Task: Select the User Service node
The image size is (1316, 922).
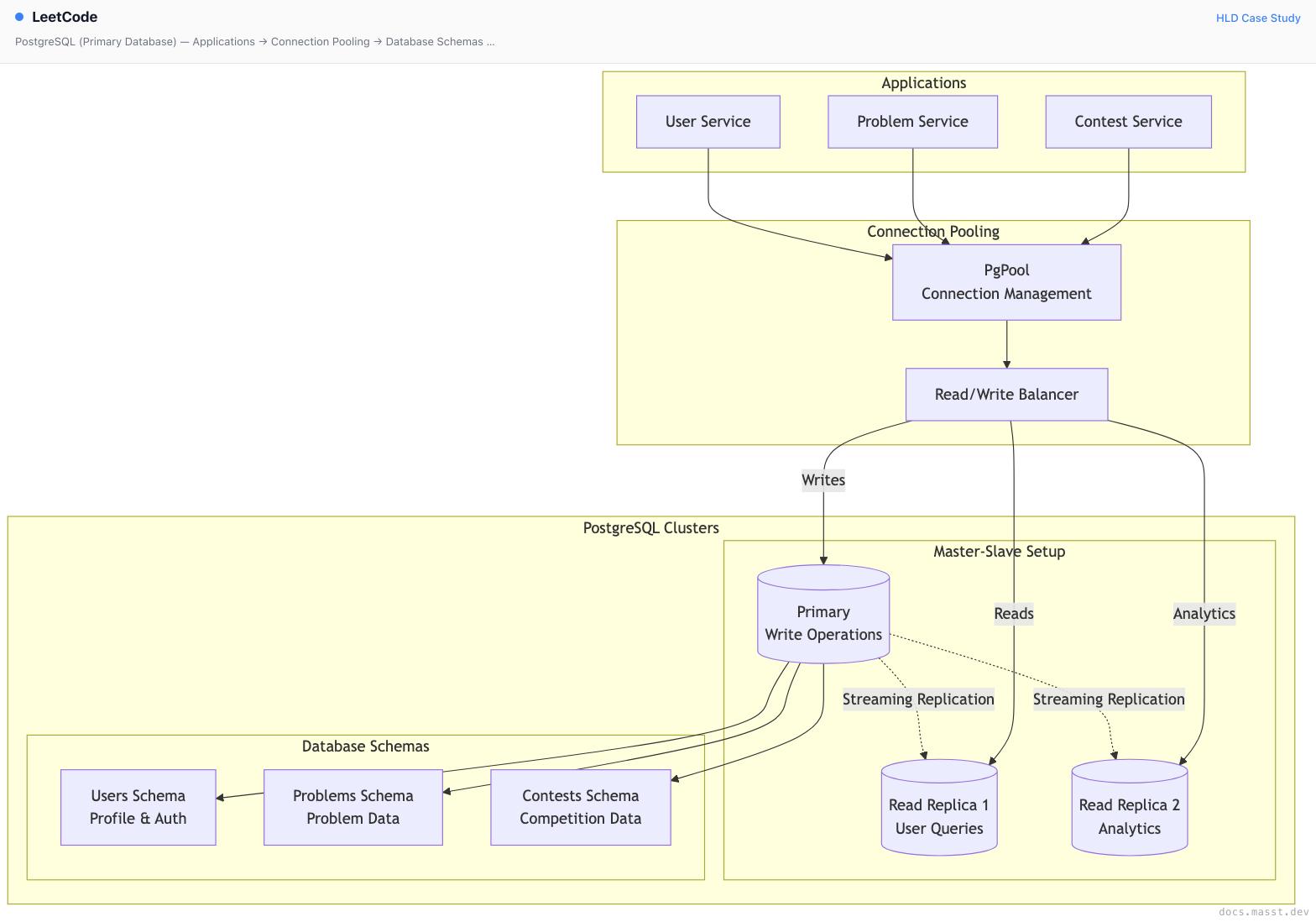Action: coord(708,122)
